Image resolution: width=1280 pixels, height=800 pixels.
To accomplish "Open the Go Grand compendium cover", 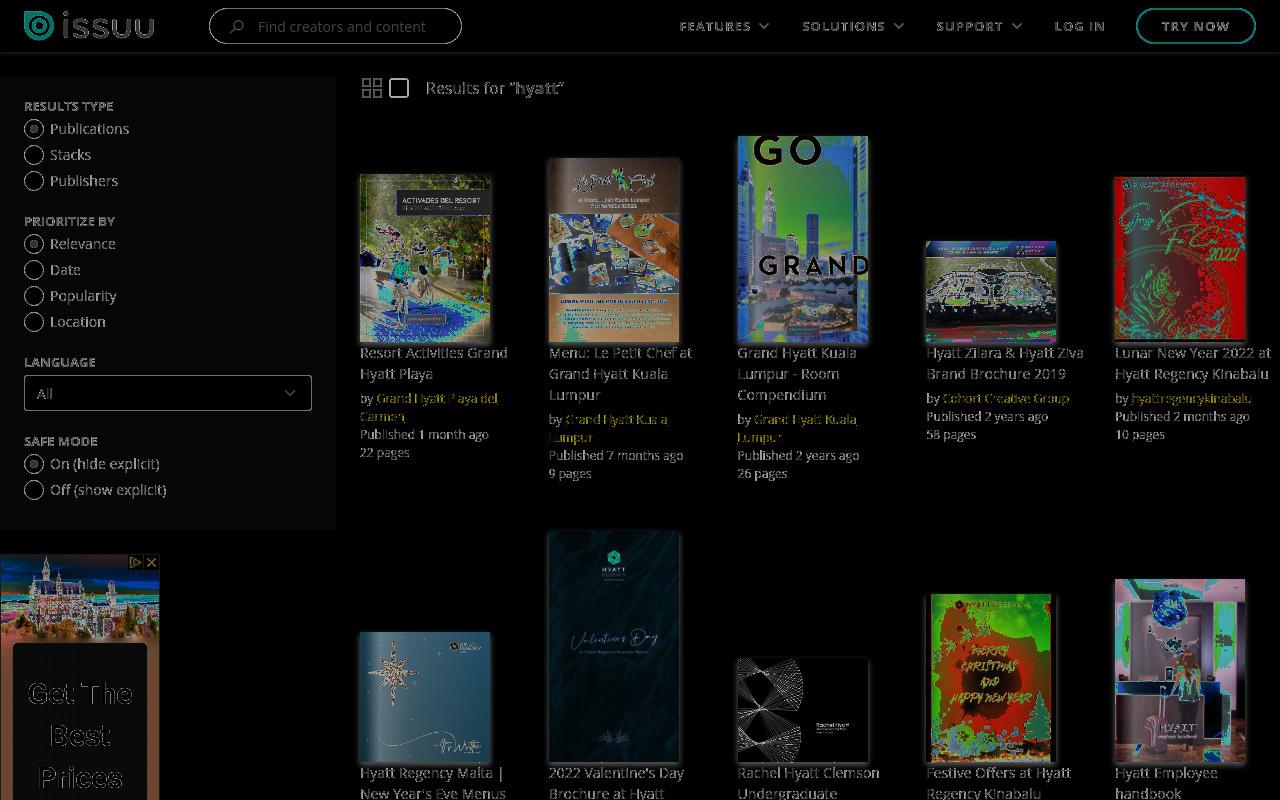I will tap(803, 239).
